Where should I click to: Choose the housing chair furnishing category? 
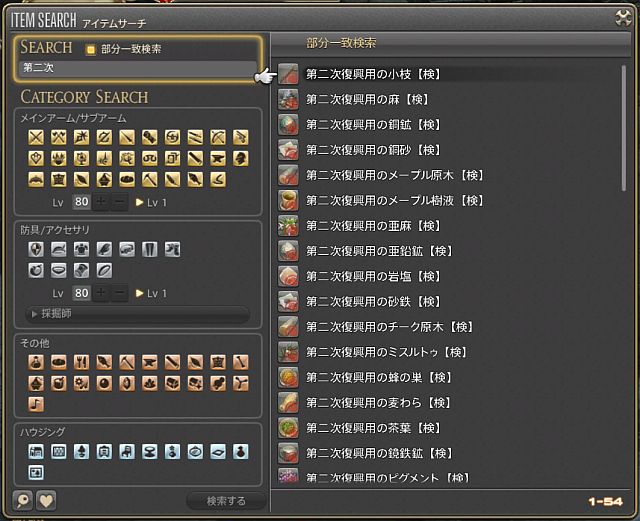127,452
